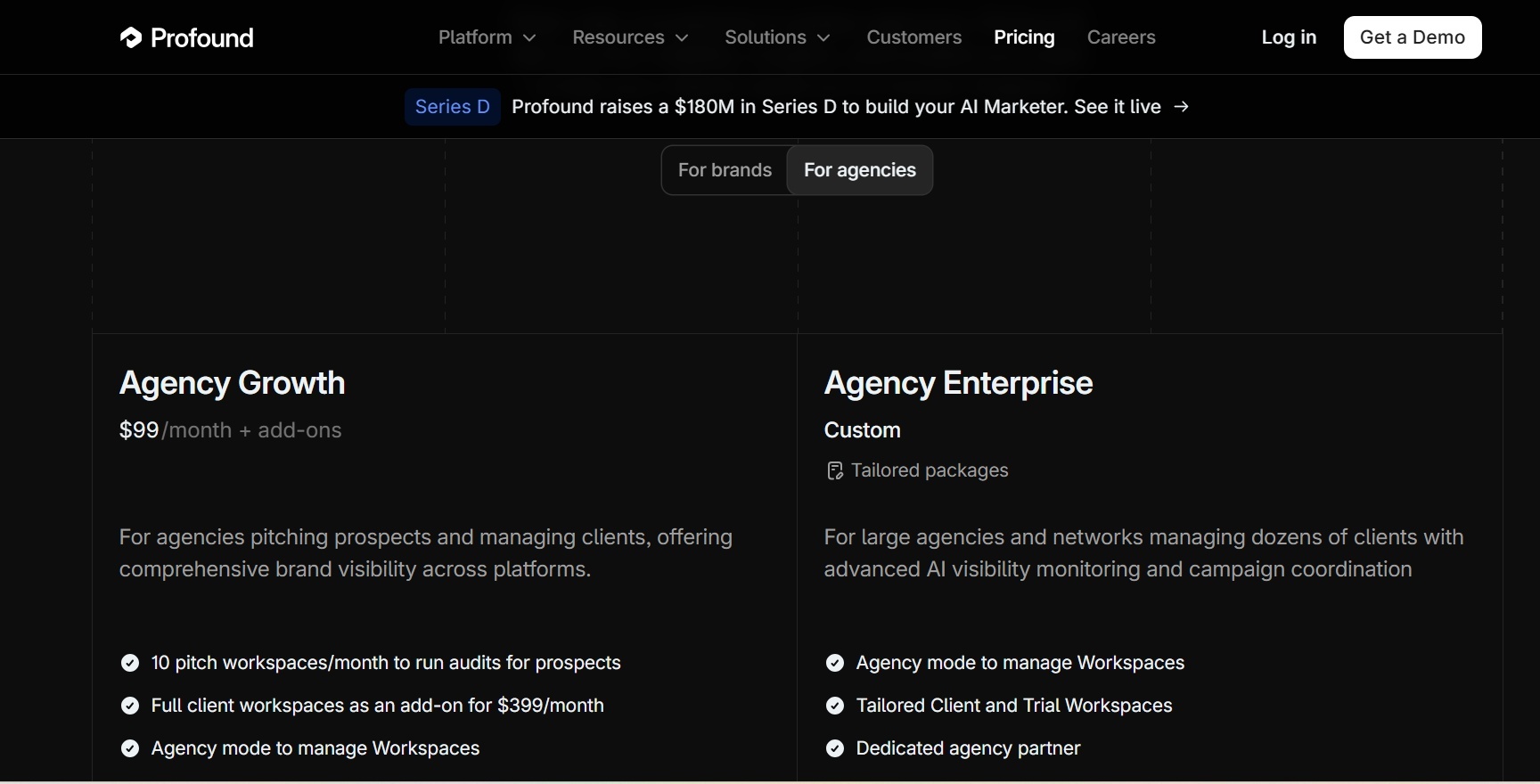Select the For agencies pricing toggle

click(x=860, y=170)
